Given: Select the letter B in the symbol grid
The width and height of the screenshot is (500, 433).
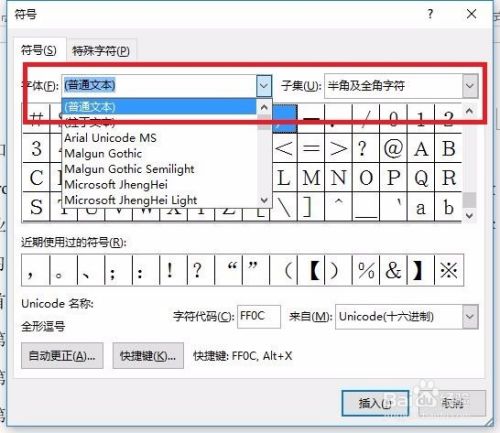Looking at the screenshot, I should tap(448, 148).
